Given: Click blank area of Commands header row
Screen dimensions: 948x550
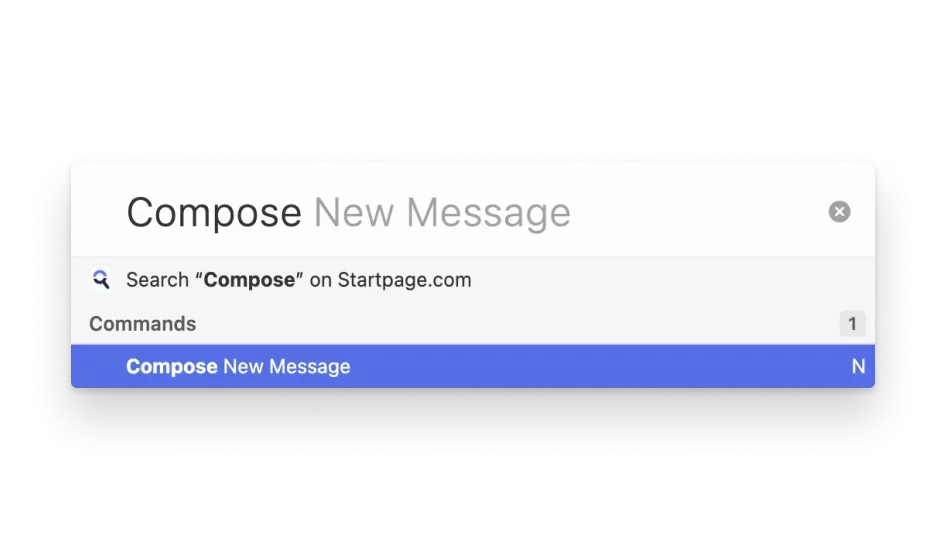Looking at the screenshot, I should click(x=514, y=324).
